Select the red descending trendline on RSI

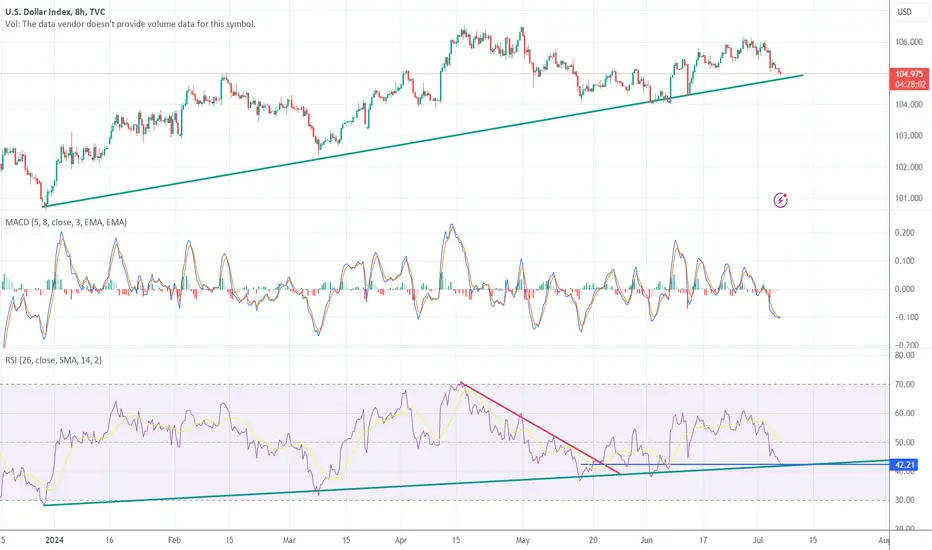[540, 428]
